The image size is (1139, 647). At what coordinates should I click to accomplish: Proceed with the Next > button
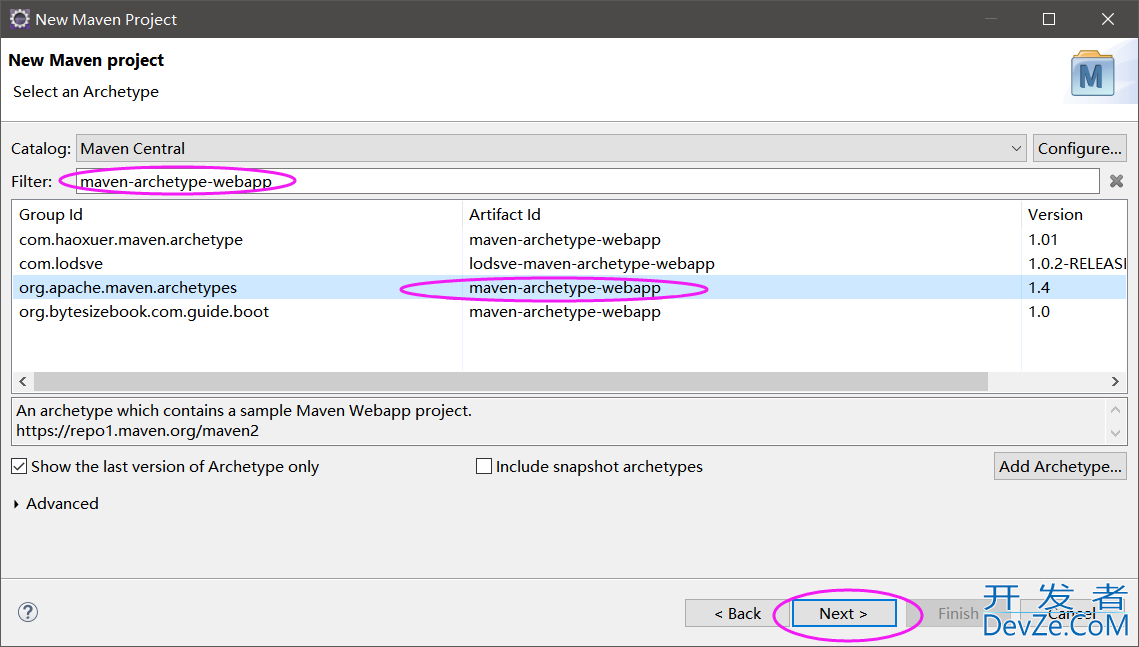pyautogui.click(x=843, y=614)
